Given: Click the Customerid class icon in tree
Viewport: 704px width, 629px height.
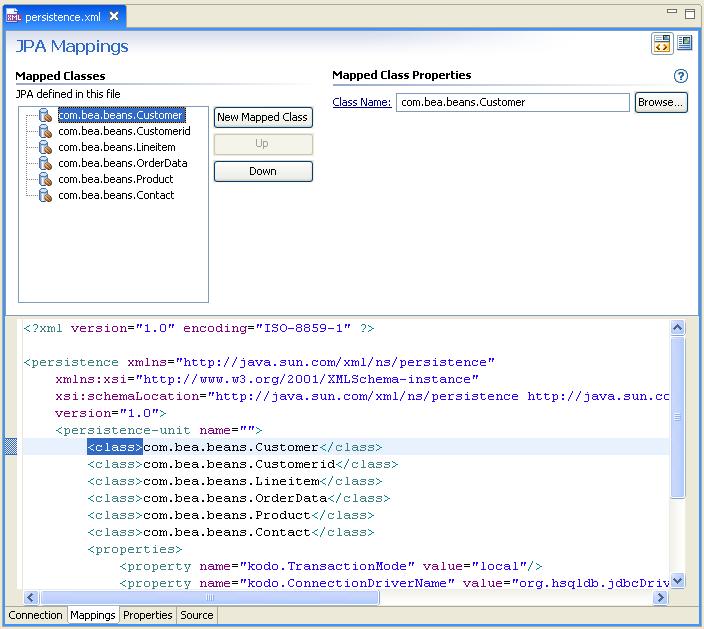Looking at the screenshot, I should [45, 131].
